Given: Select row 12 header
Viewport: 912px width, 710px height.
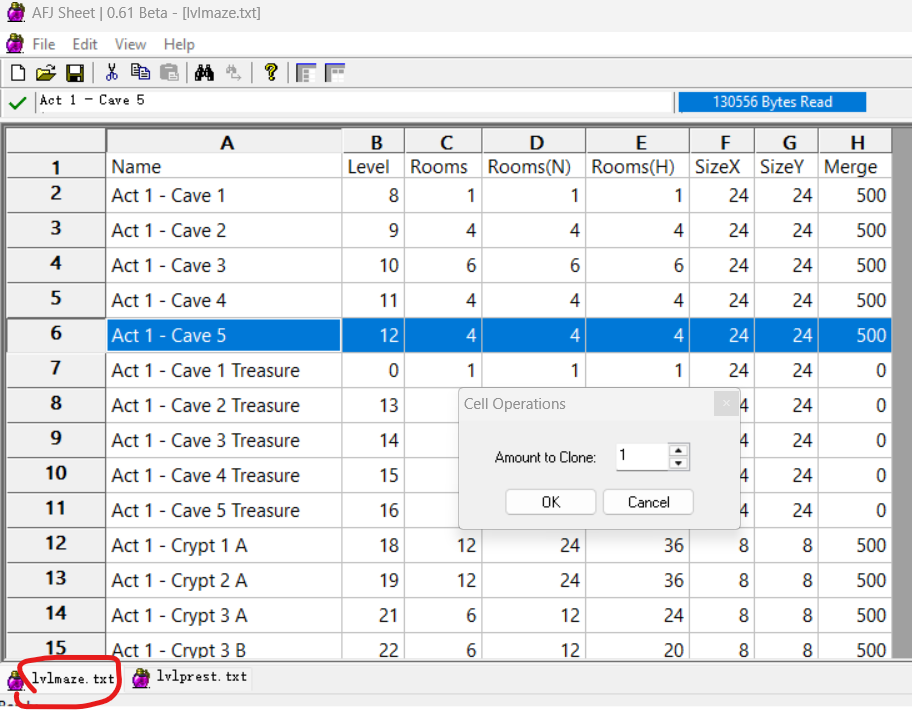Looking at the screenshot, I should coord(56,544).
